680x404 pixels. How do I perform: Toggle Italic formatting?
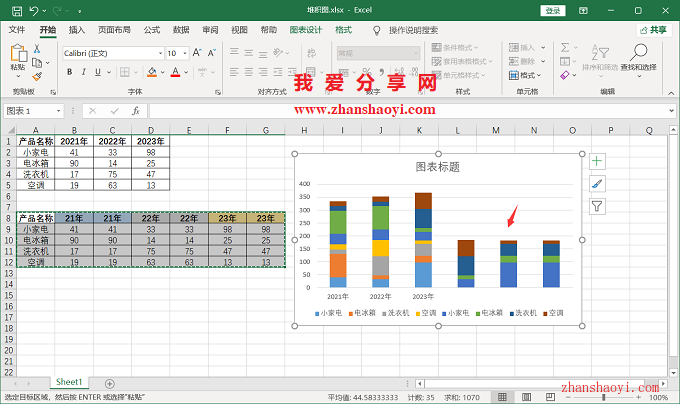[84, 72]
